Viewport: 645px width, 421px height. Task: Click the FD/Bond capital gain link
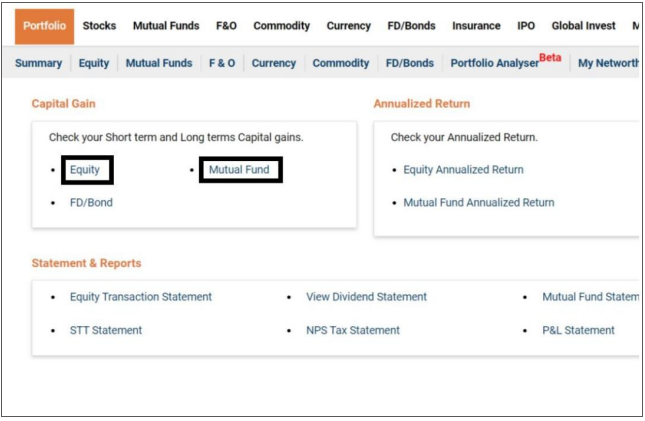91,202
